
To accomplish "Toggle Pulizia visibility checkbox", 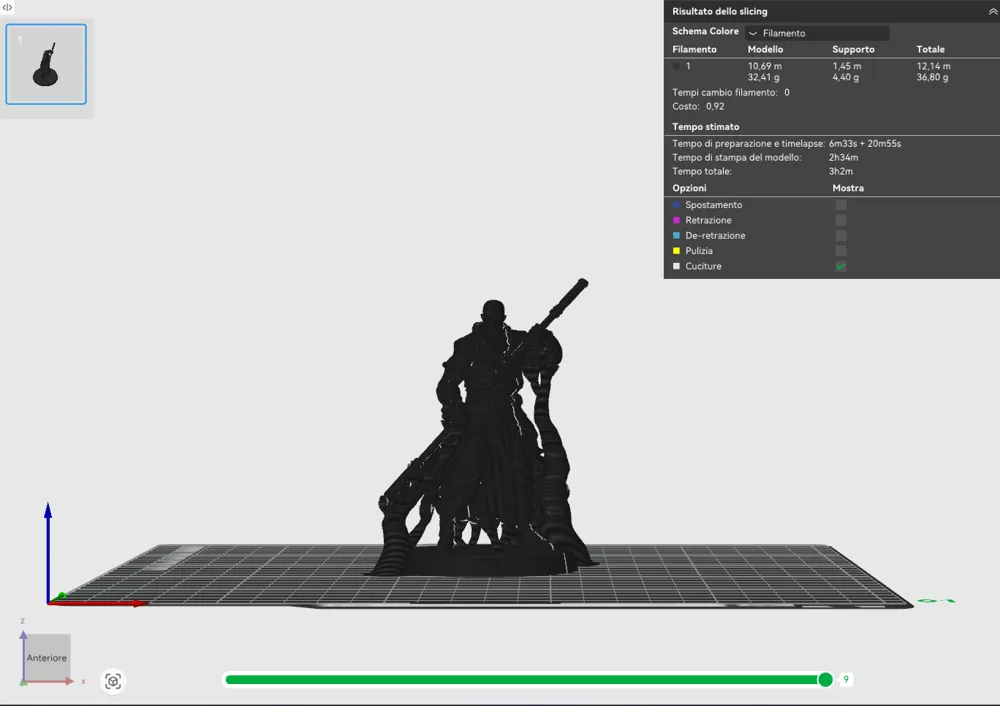I will (841, 251).
